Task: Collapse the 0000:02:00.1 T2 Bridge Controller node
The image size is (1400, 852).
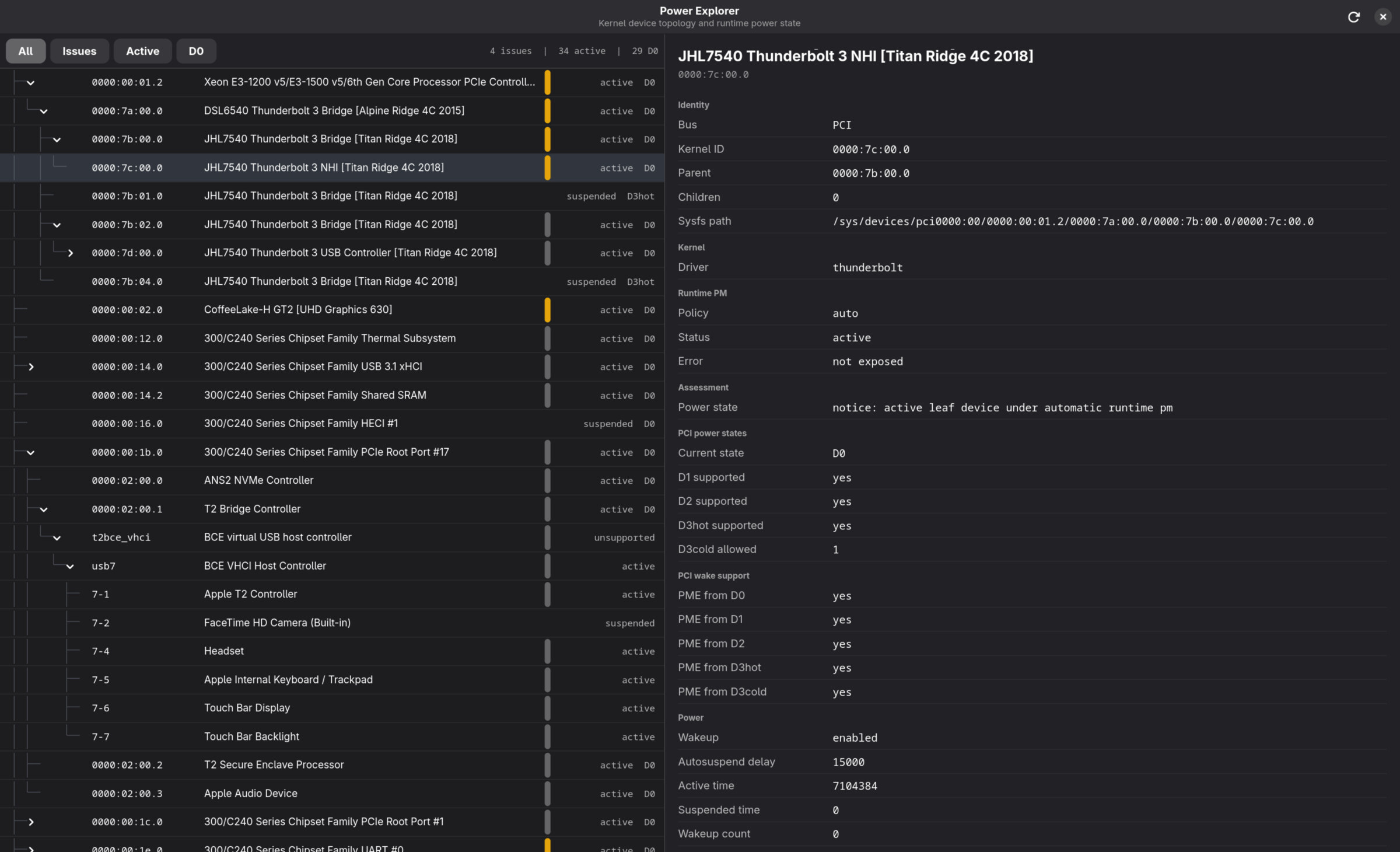Action: (x=44, y=509)
